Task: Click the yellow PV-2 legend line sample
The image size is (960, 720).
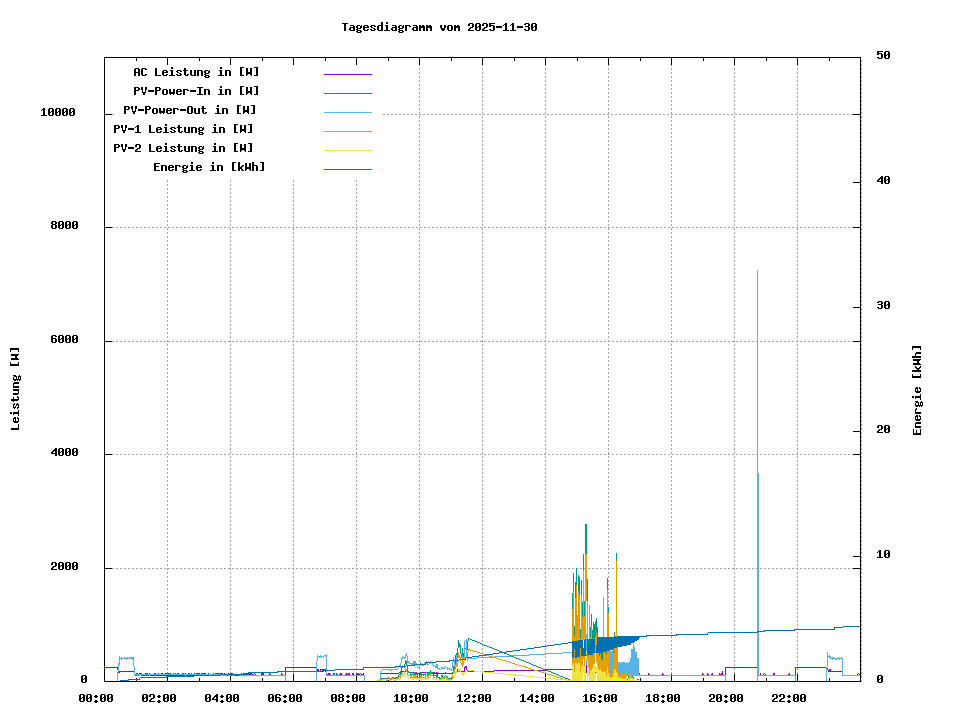Action: [347, 150]
